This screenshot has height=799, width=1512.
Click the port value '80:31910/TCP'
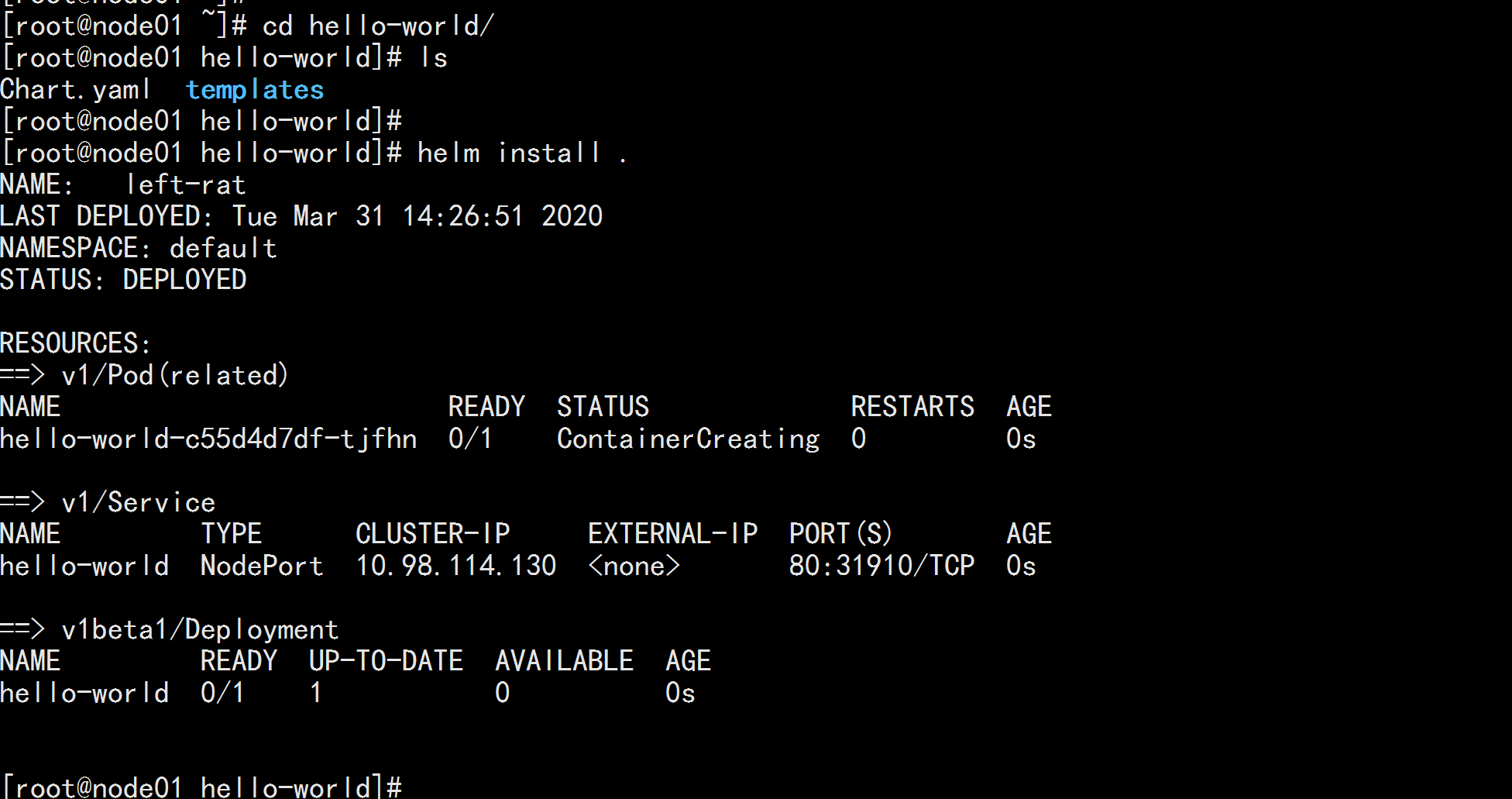pos(882,566)
